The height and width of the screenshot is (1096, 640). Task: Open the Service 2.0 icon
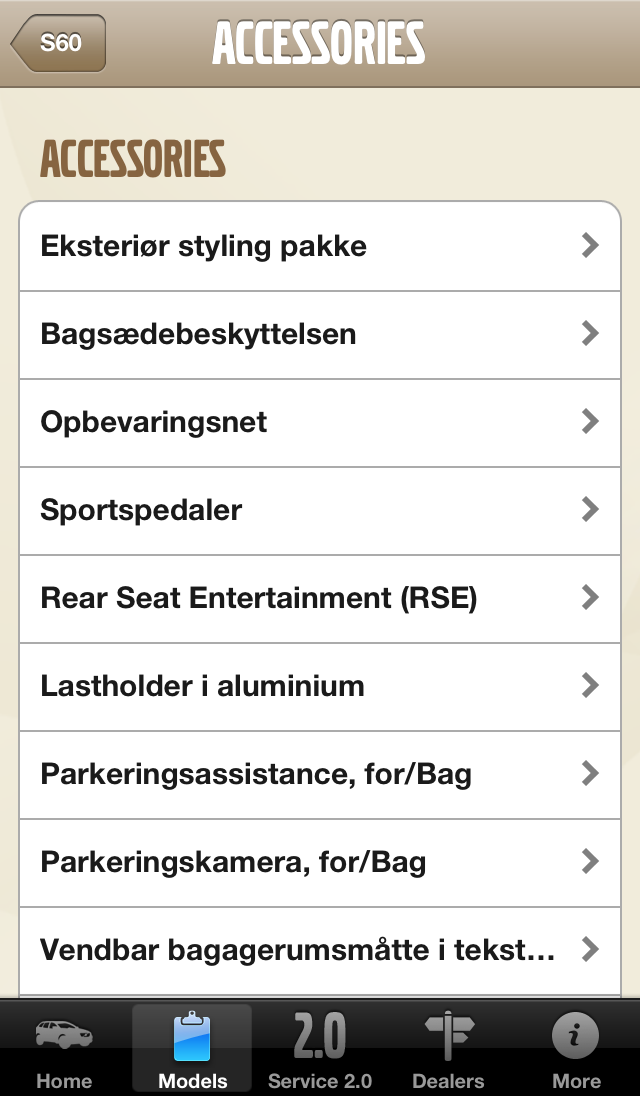pyautogui.click(x=320, y=1035)
